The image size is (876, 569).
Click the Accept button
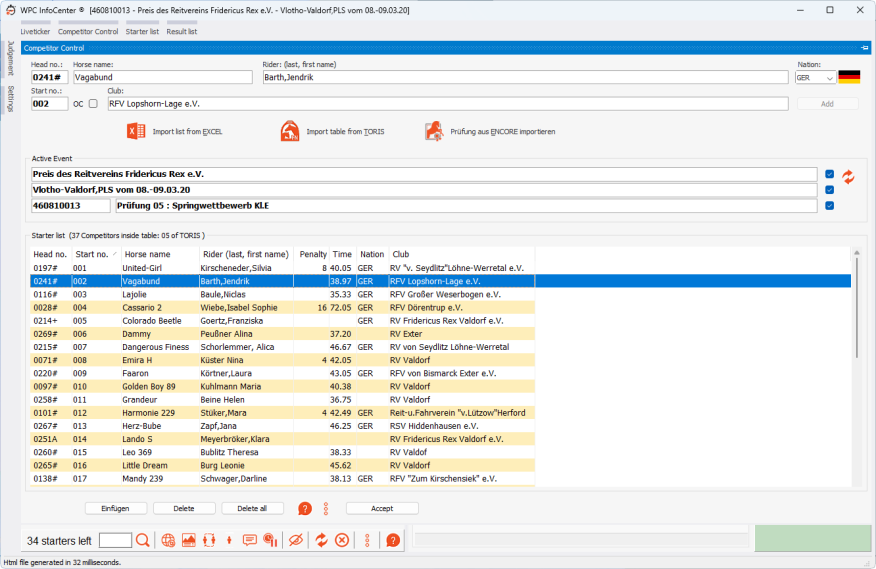382,508
